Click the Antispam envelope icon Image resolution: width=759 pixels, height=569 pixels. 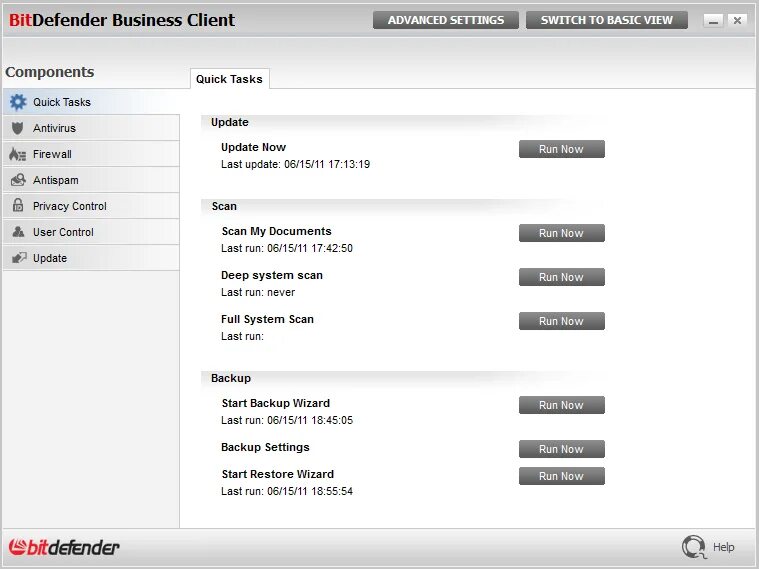click(x=18, y=180)
